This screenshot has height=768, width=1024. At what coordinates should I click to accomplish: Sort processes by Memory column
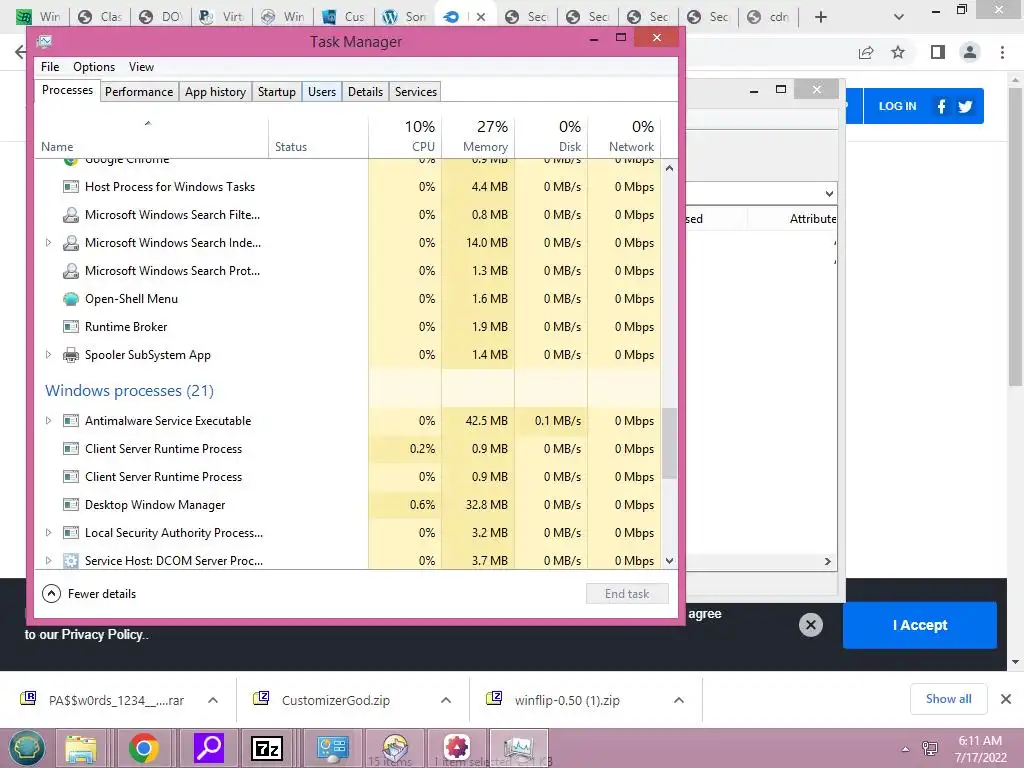(479, 137)
